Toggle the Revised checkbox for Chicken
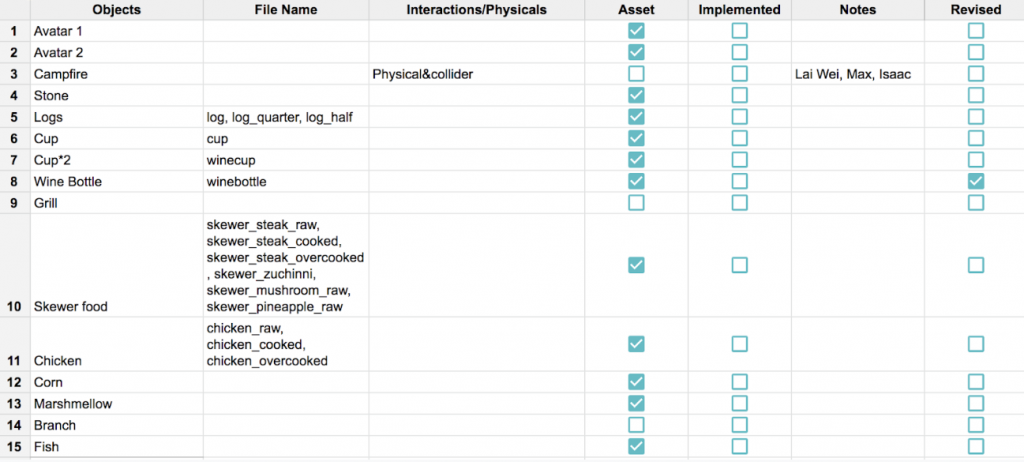This screenshot has width=1024, height=462. pos(976,344)
